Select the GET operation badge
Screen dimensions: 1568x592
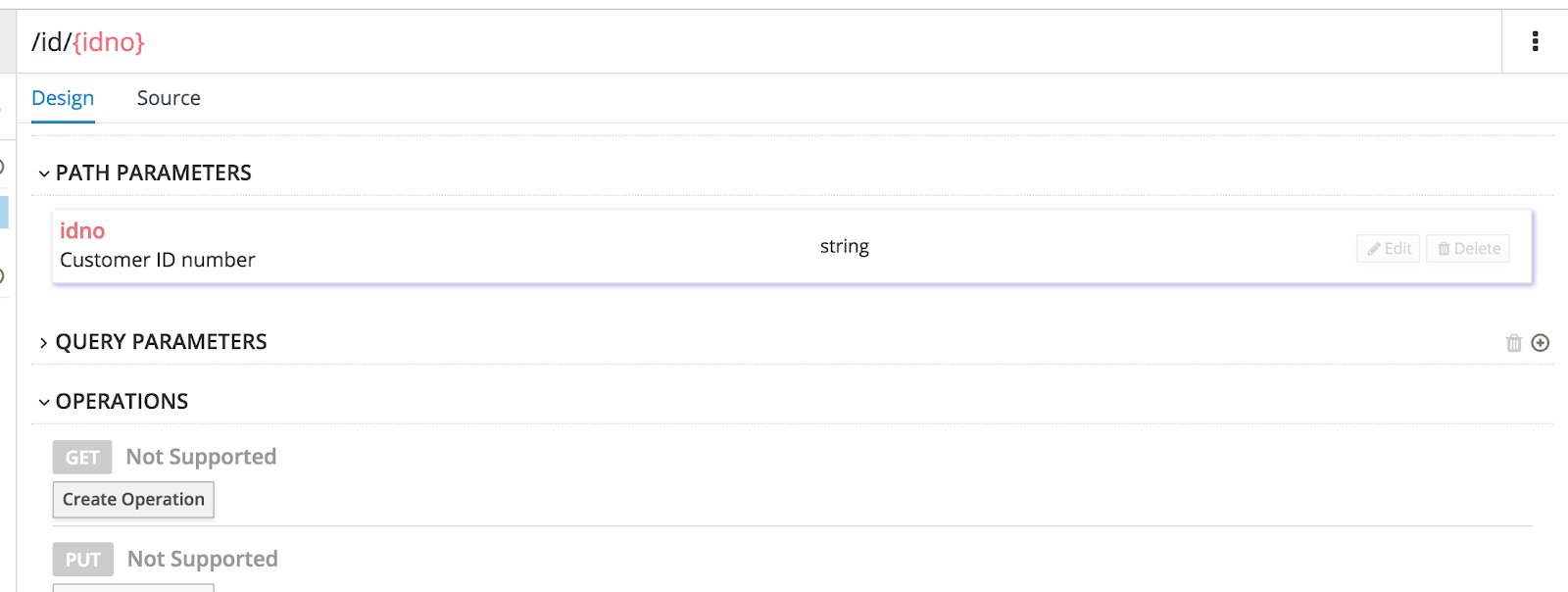tap(82, 458)
